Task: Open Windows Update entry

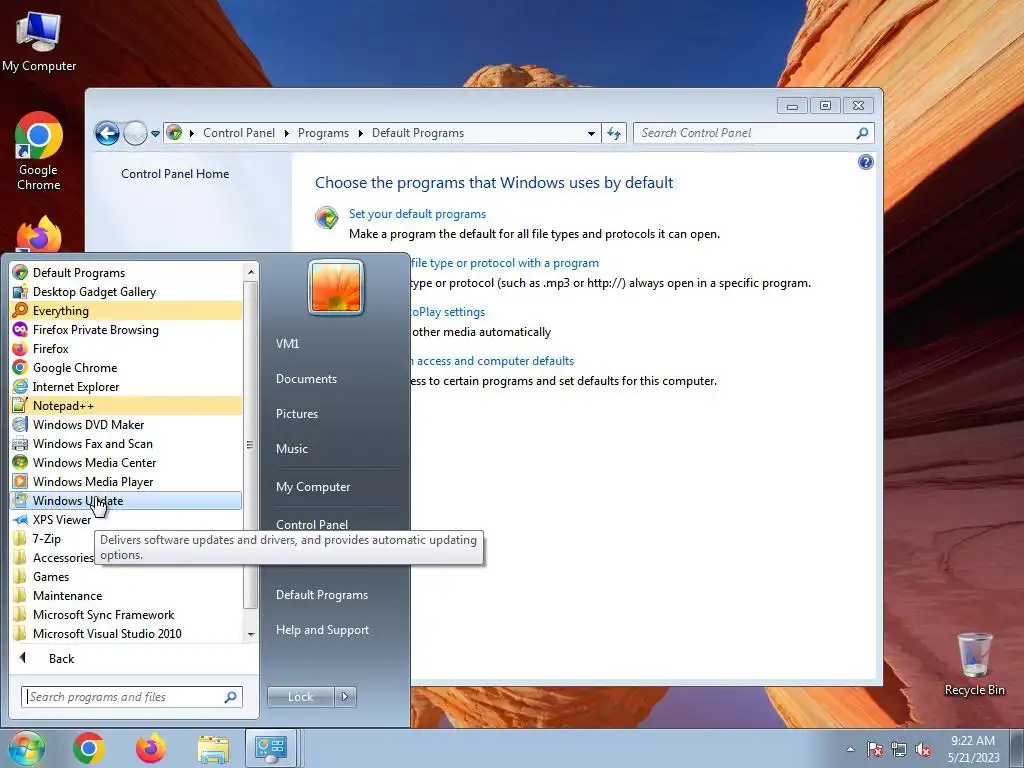Action: 125,500
